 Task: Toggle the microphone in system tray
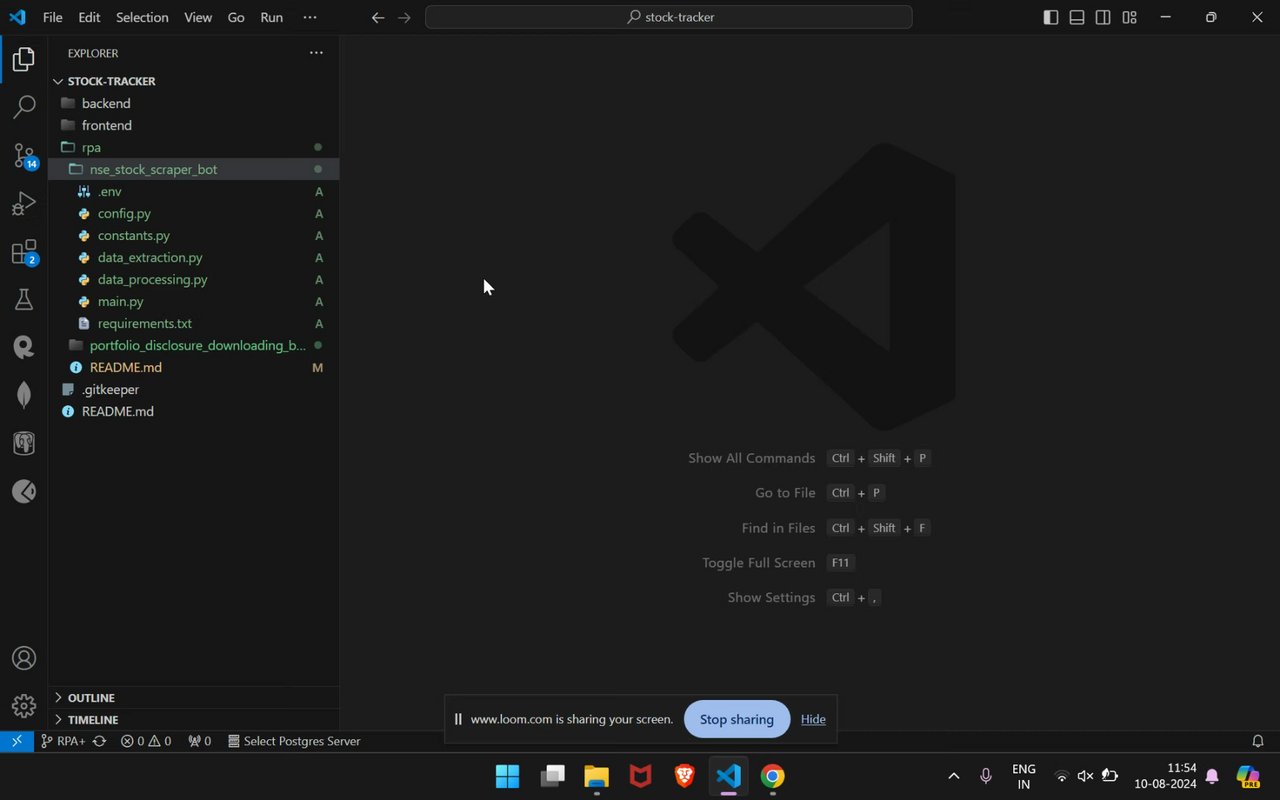pyautogui.click(x=986, y=776)
